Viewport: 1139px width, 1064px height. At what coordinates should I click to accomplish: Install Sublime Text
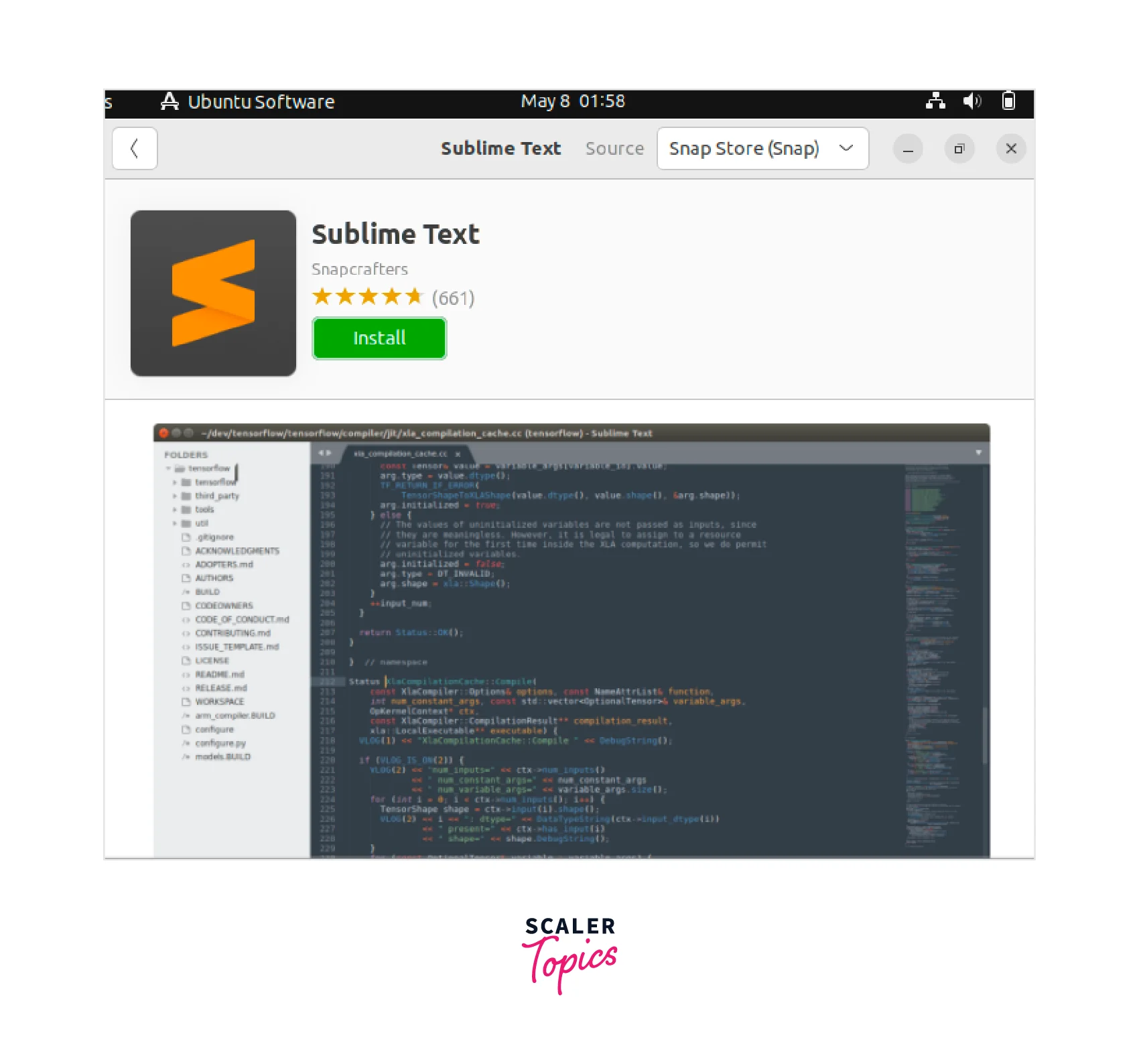click(379, 338)
